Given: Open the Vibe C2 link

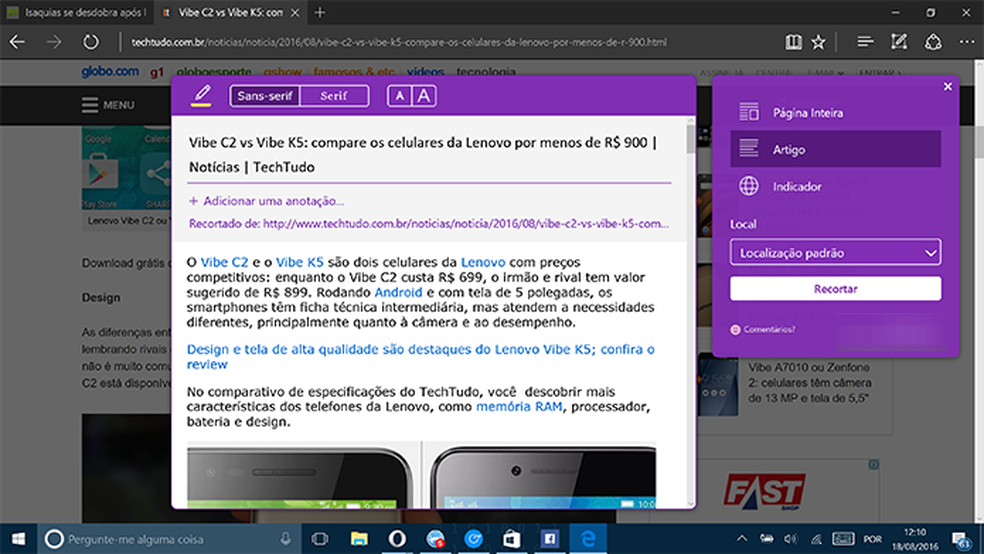Looking at the screenshot, I should 224,262.
